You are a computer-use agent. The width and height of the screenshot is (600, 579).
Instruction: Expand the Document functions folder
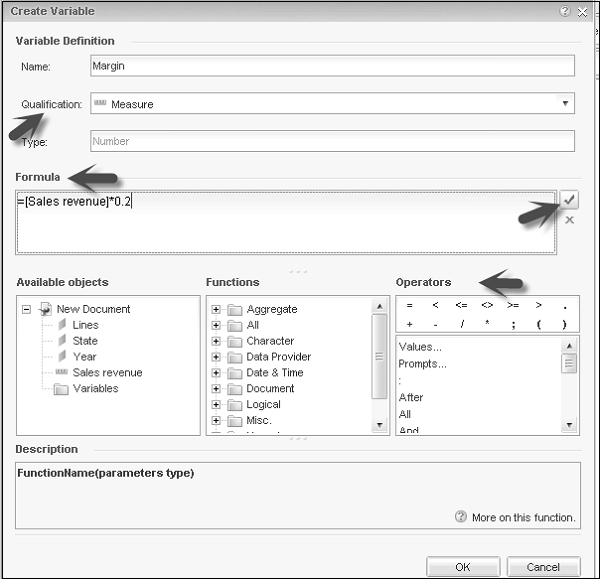tap(216, 389)
